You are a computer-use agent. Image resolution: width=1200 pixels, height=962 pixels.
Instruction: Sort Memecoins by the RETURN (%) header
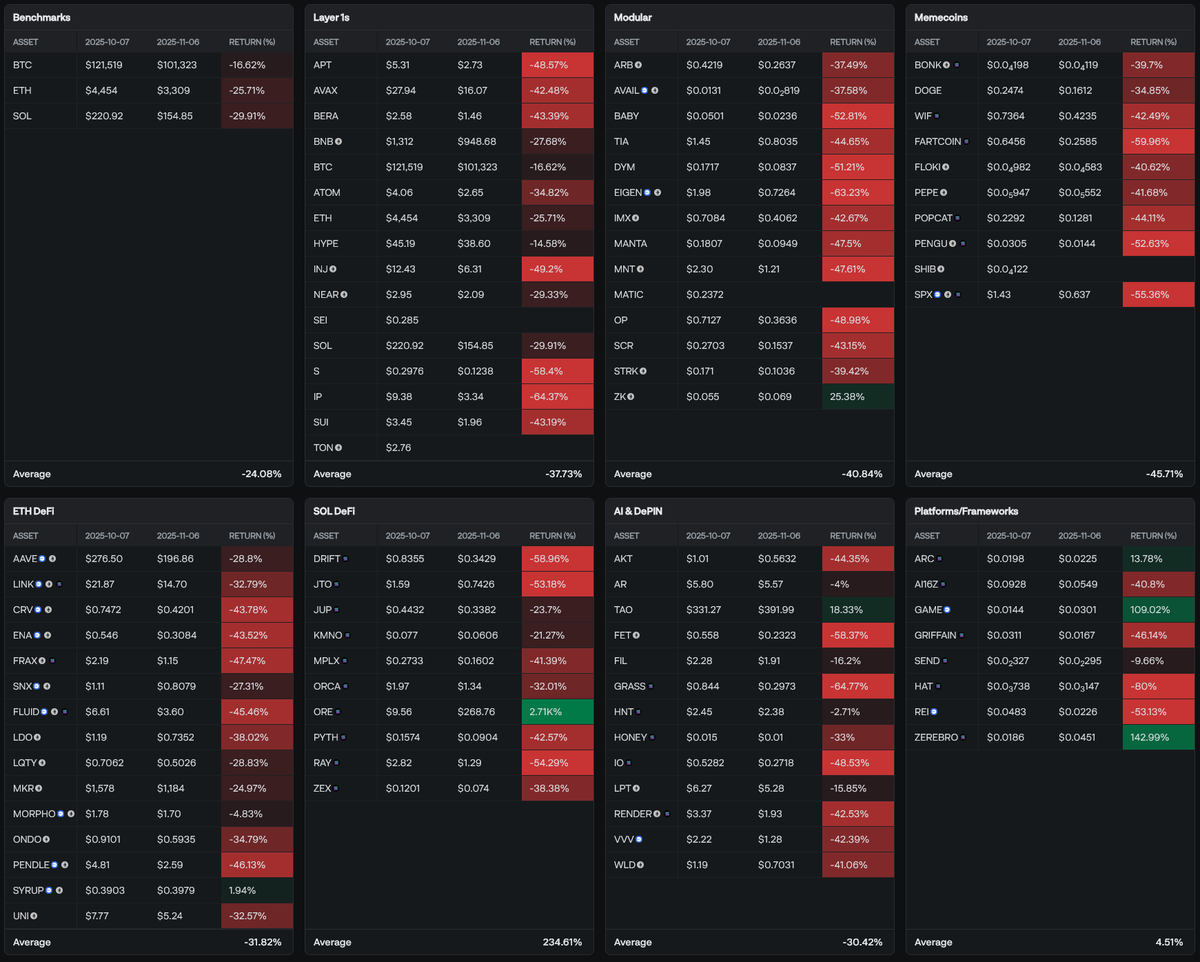coord(1153,42)
